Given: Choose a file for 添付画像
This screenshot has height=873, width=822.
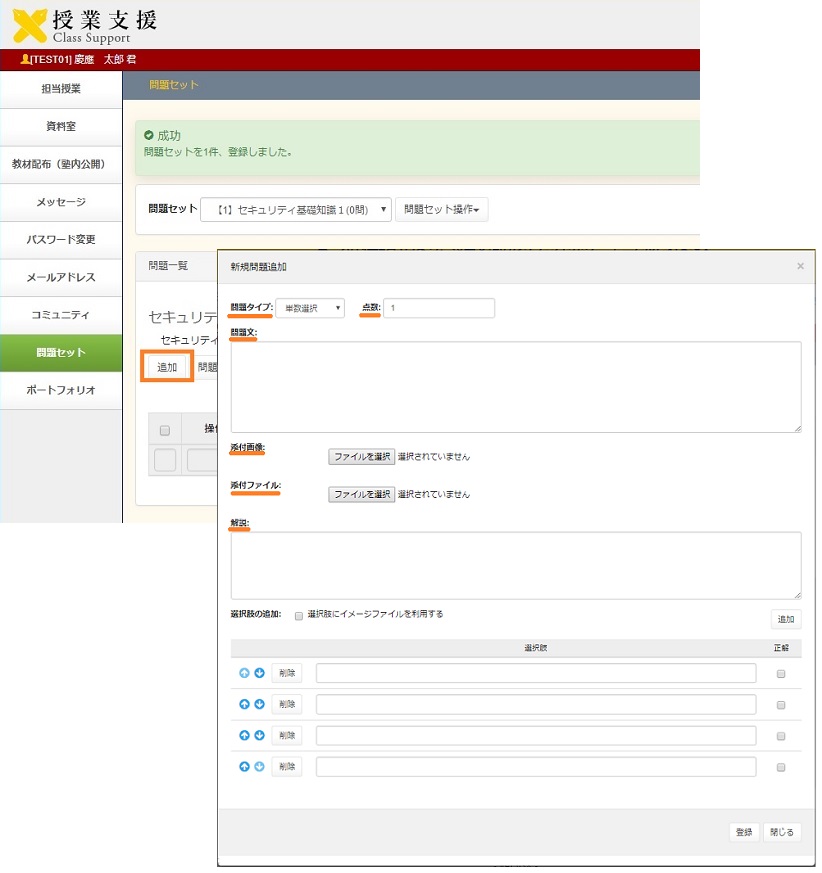Looking at the screenshot, I should [x=361, y=456].
